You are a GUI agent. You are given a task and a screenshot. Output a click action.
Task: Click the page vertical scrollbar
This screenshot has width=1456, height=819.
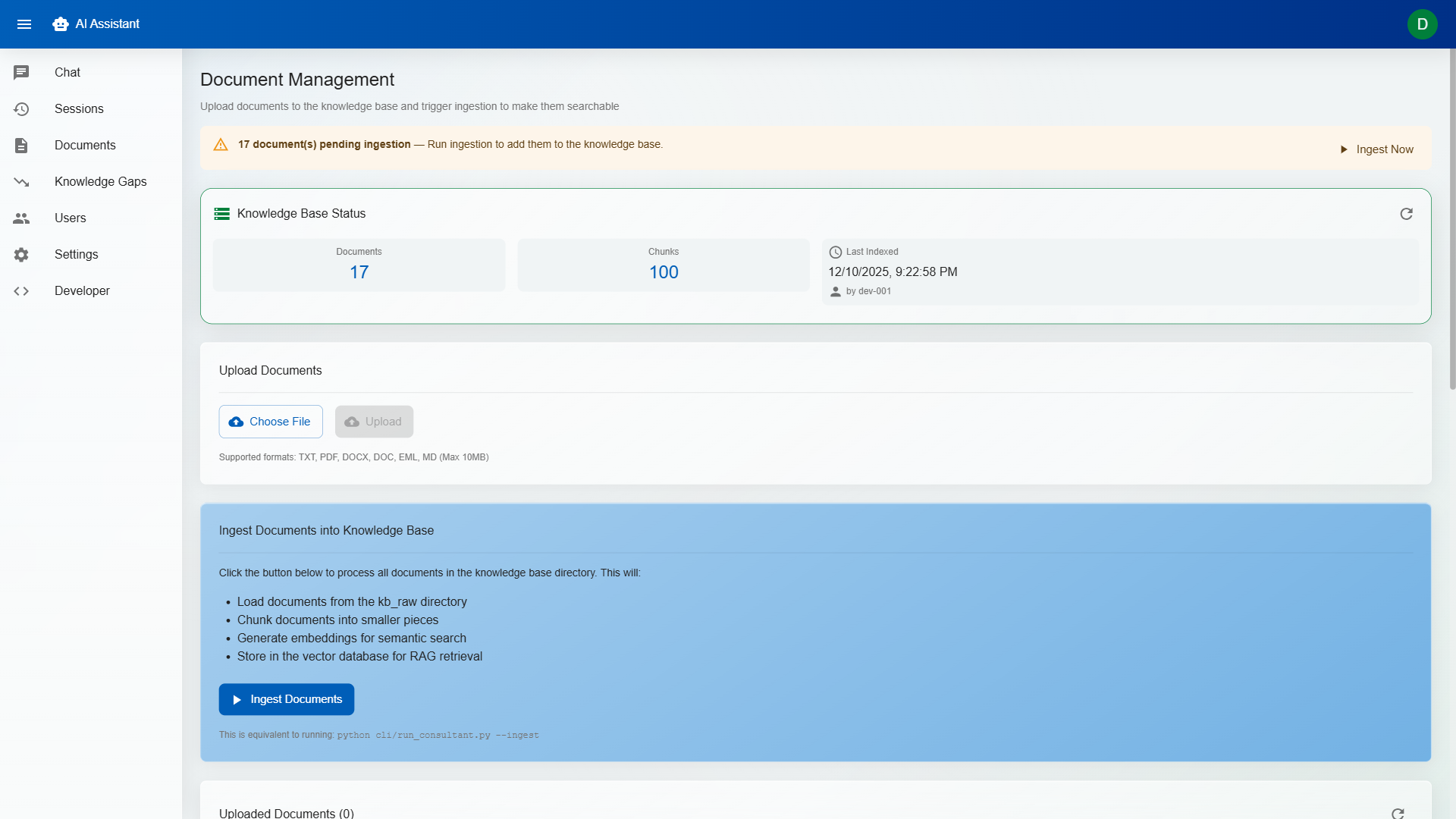pos(1452,220)
